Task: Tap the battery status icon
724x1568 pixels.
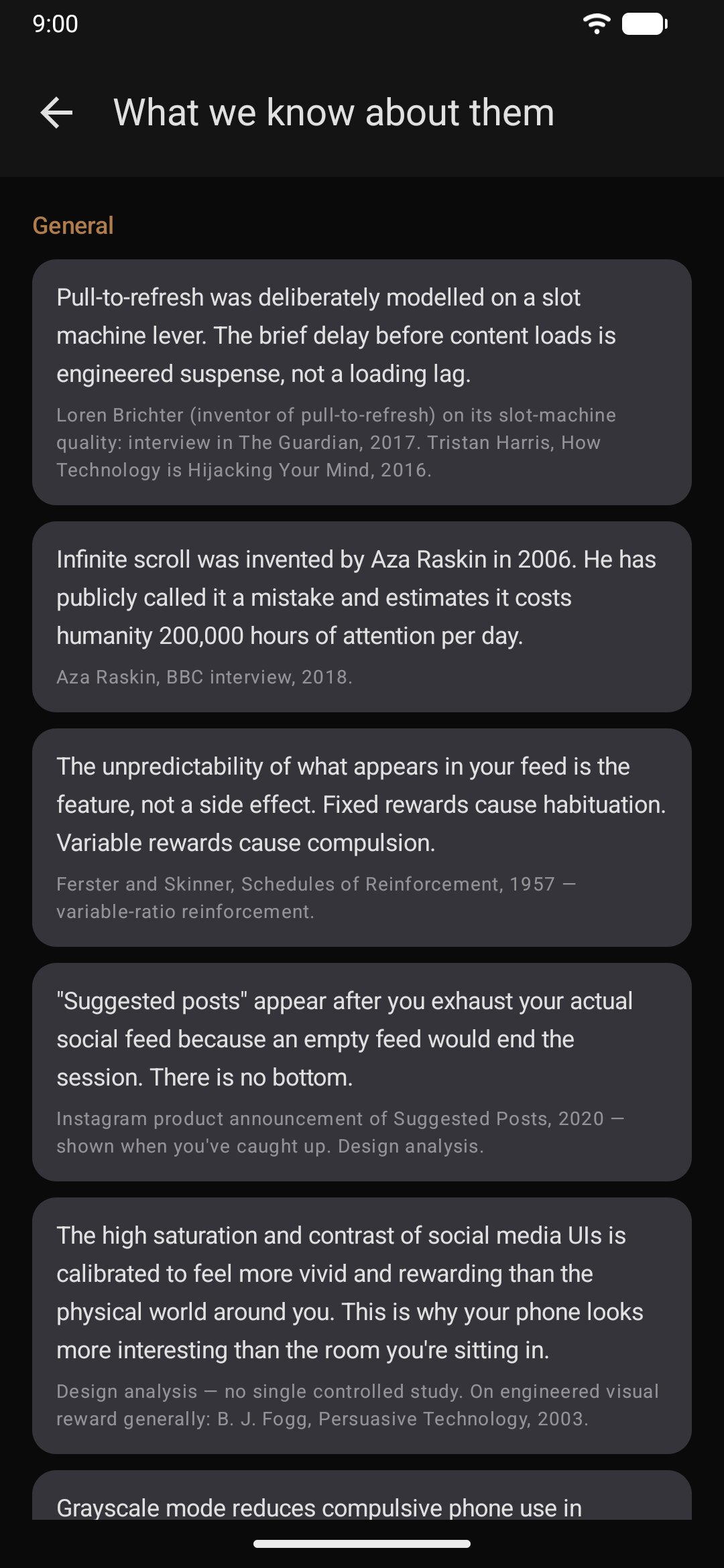Action: [x=645, y=24]
